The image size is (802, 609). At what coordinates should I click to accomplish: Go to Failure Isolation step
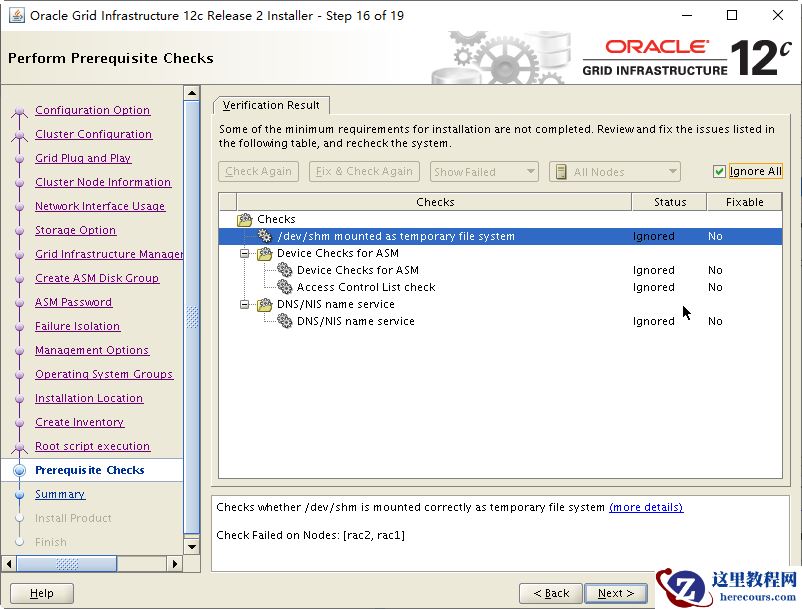tap(78, 326)
